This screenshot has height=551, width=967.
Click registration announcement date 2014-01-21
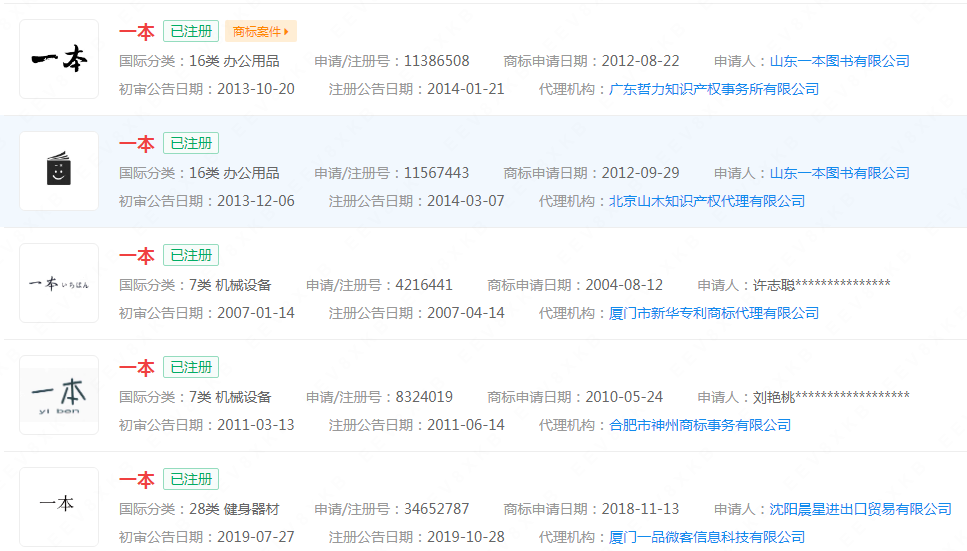tap(466, 89)
